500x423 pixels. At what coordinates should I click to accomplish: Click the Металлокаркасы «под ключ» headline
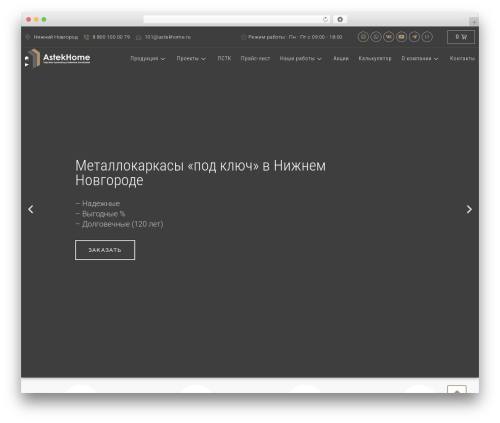pyautogui.click(x=200, y=173)
